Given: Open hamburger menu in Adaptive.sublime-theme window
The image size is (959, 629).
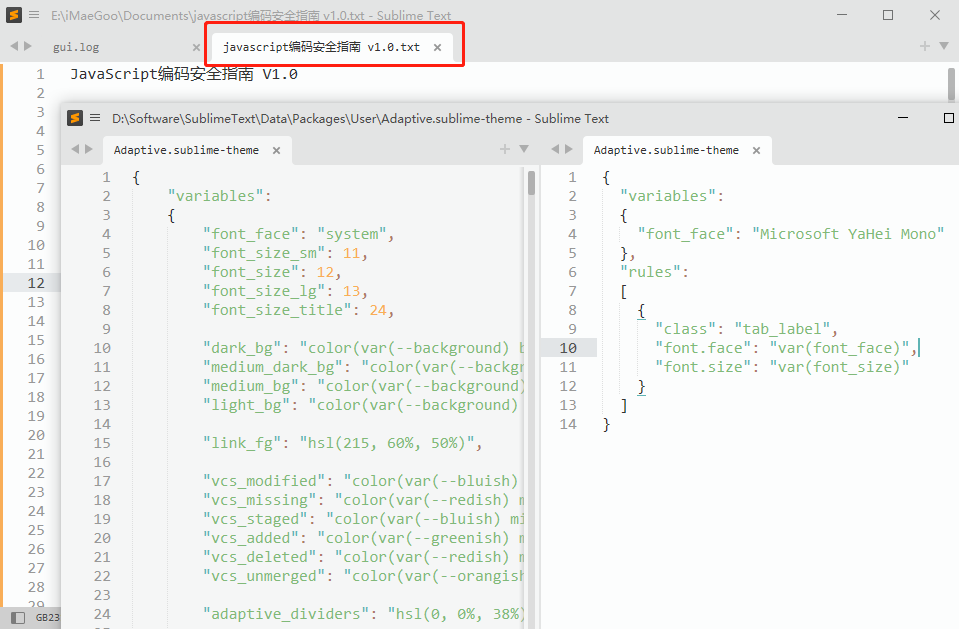Looking at the screenshot, I should pos(95,117).
